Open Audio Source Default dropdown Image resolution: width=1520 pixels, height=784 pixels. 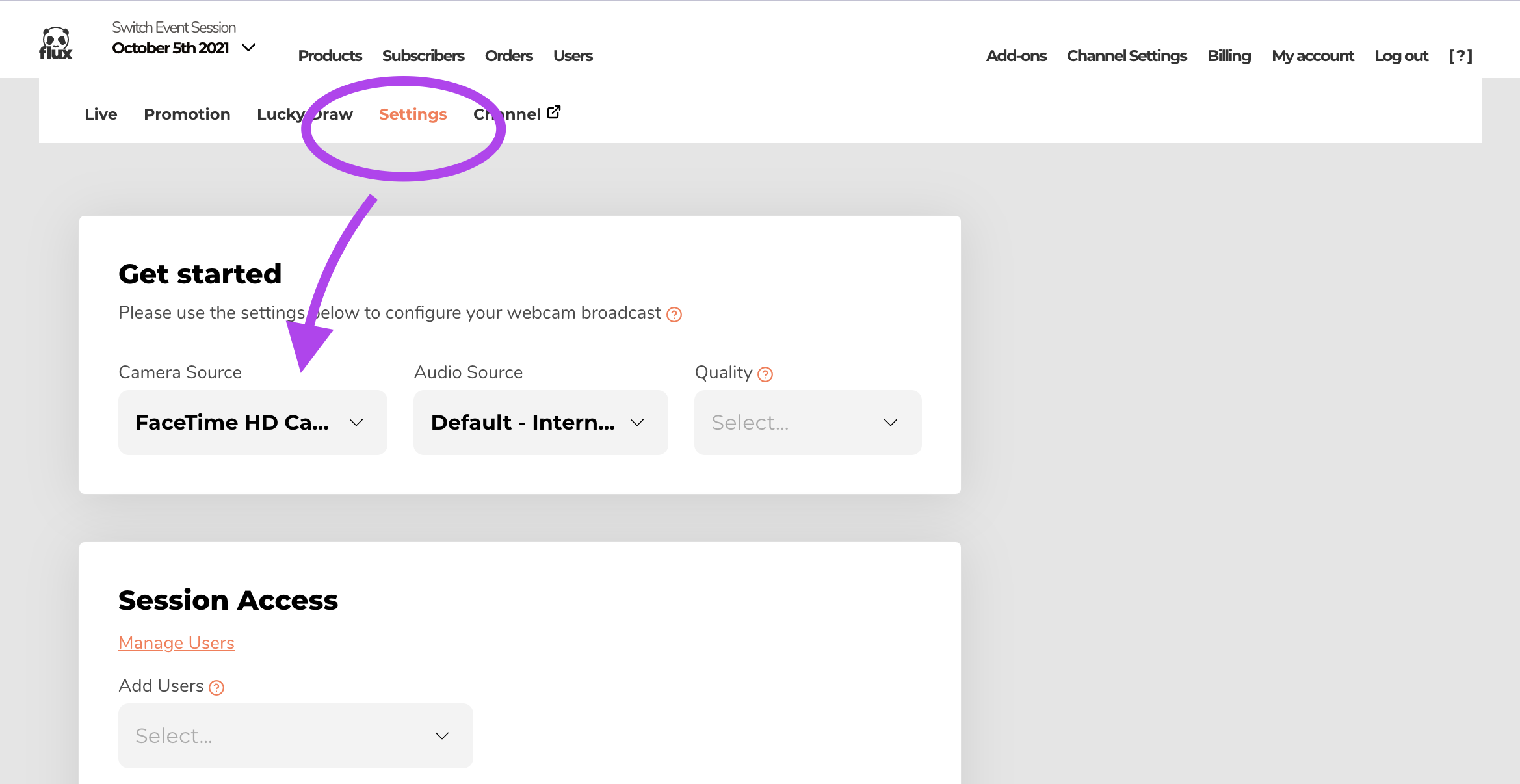[x=540, y=423]
